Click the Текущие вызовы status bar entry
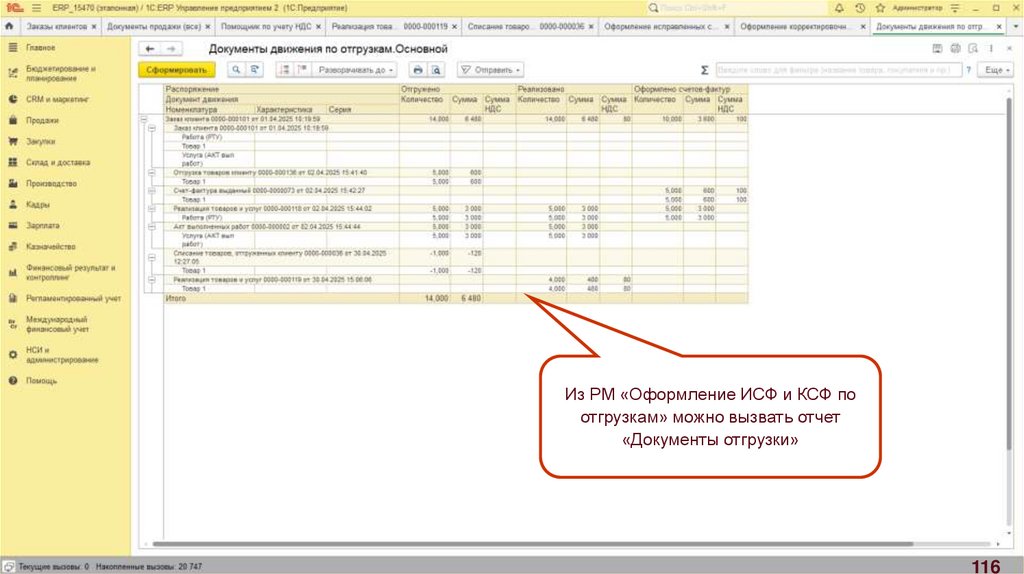Screen dimensions: 1024x574 (52, 566)
